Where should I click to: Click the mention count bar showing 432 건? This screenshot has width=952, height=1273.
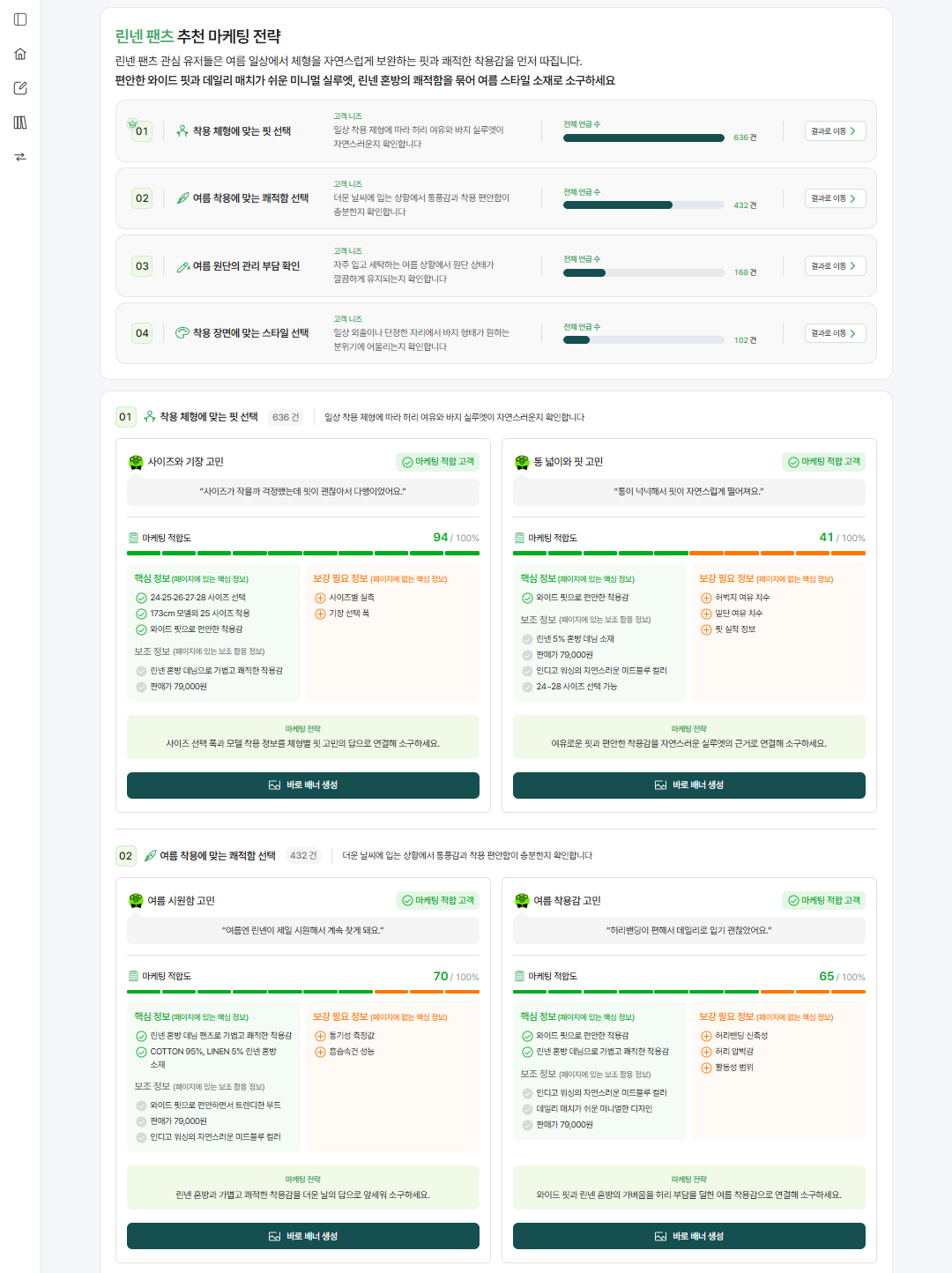point(643,205)
